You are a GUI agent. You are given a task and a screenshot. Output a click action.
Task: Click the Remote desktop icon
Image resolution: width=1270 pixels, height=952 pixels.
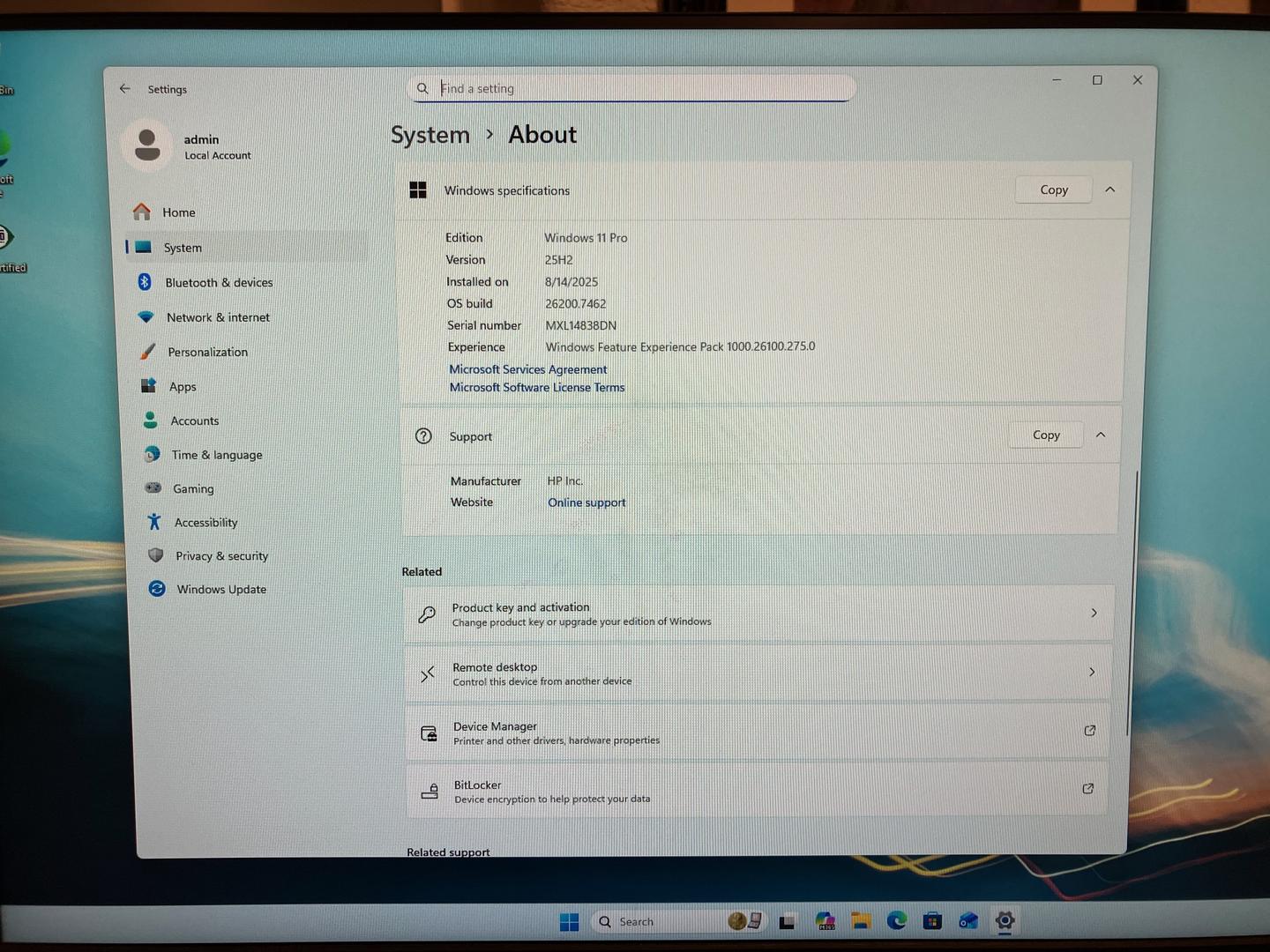[428, 674]
